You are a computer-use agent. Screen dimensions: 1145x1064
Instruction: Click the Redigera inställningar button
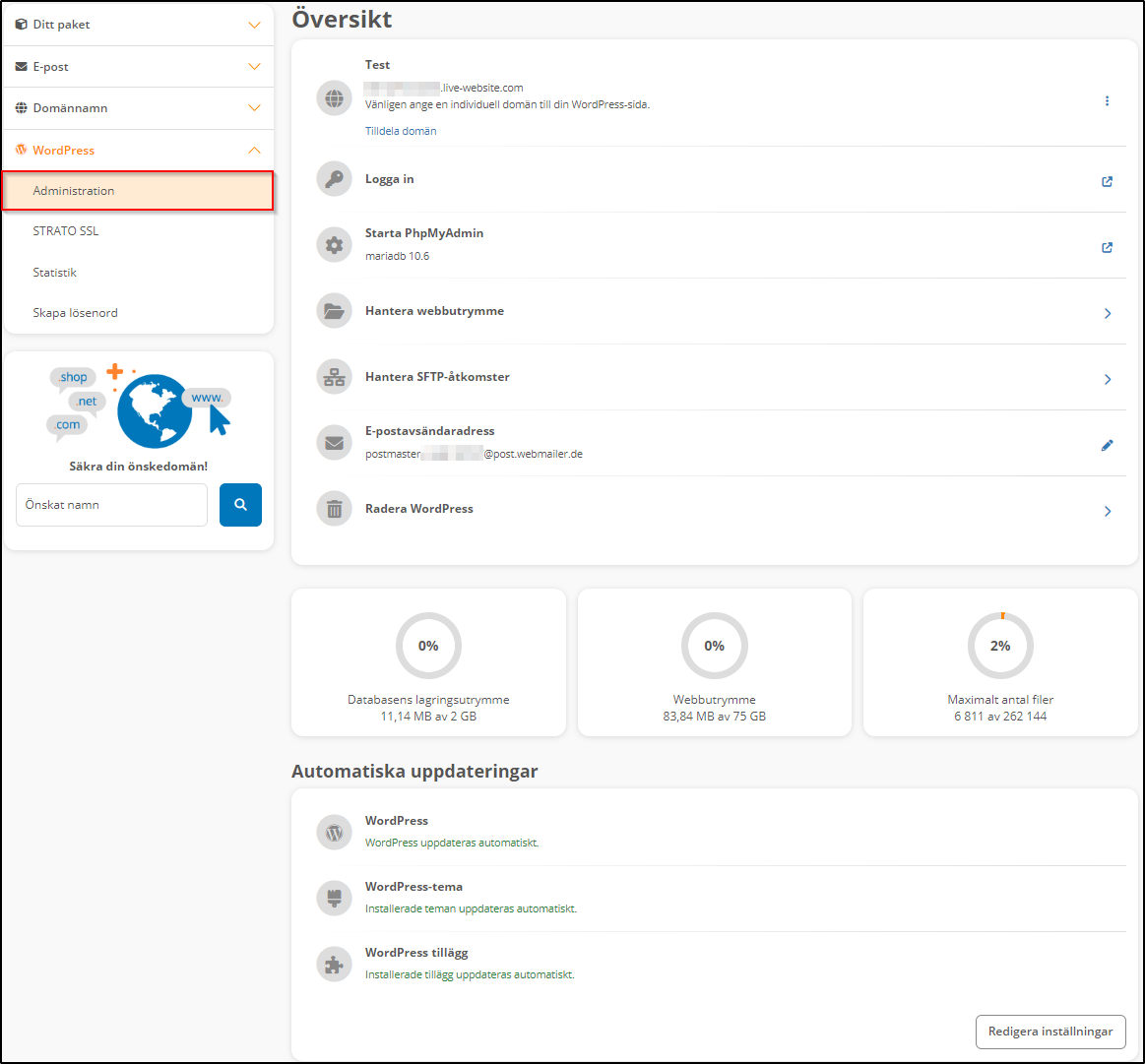(1050, 1032)
